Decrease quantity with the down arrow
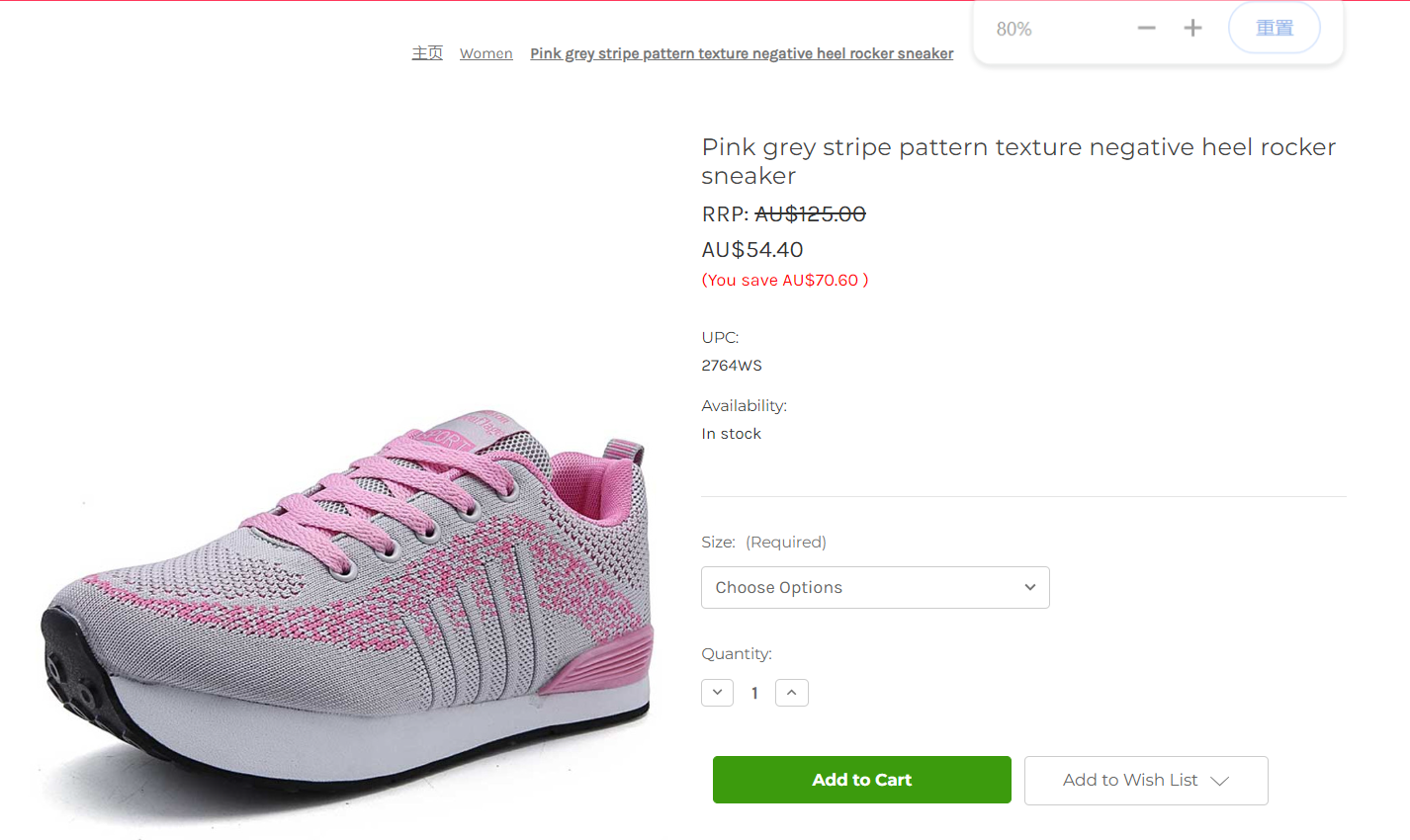The width and height of the screenshot is (1410, 840). (x=717, y=693)
